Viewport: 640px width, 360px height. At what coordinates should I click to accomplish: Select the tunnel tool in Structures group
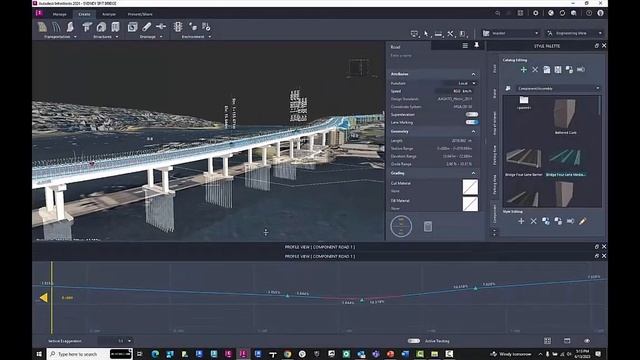point(101,27)
